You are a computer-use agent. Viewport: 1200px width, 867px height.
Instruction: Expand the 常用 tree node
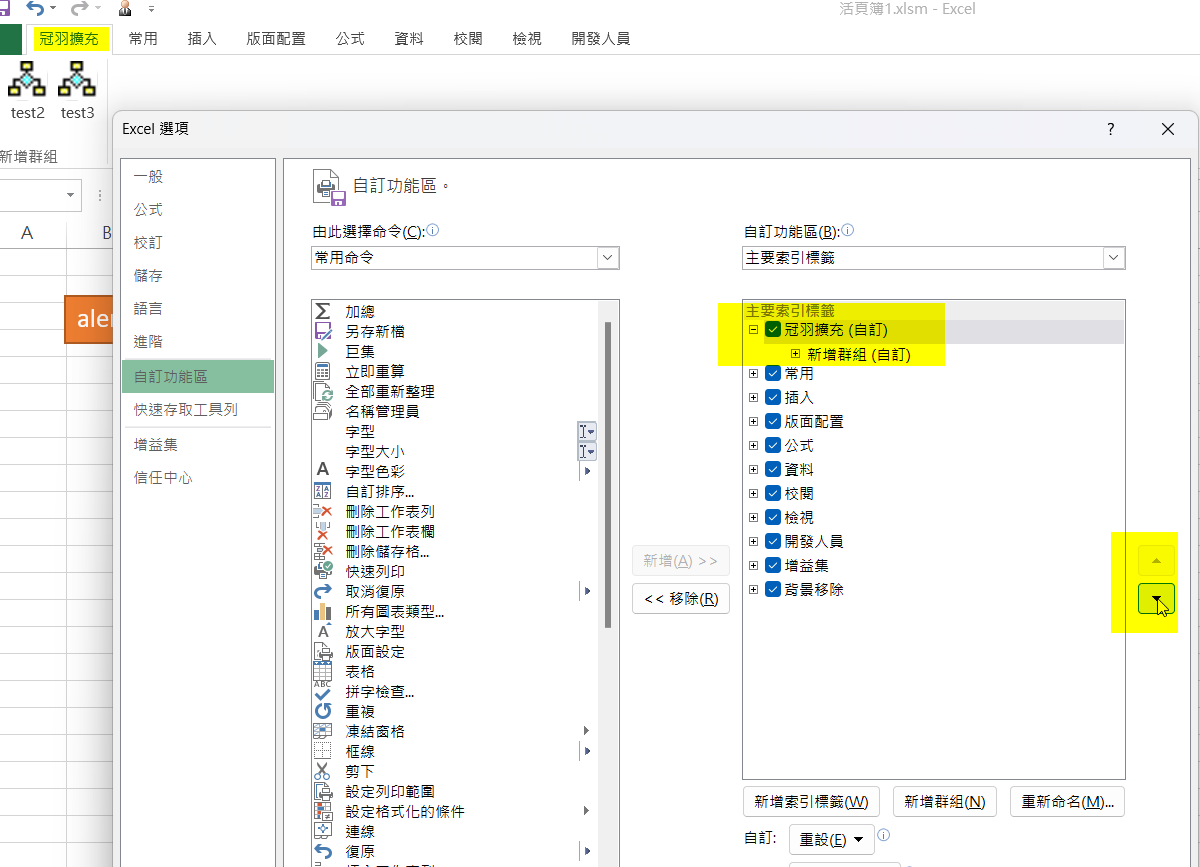tap(754, 373)
